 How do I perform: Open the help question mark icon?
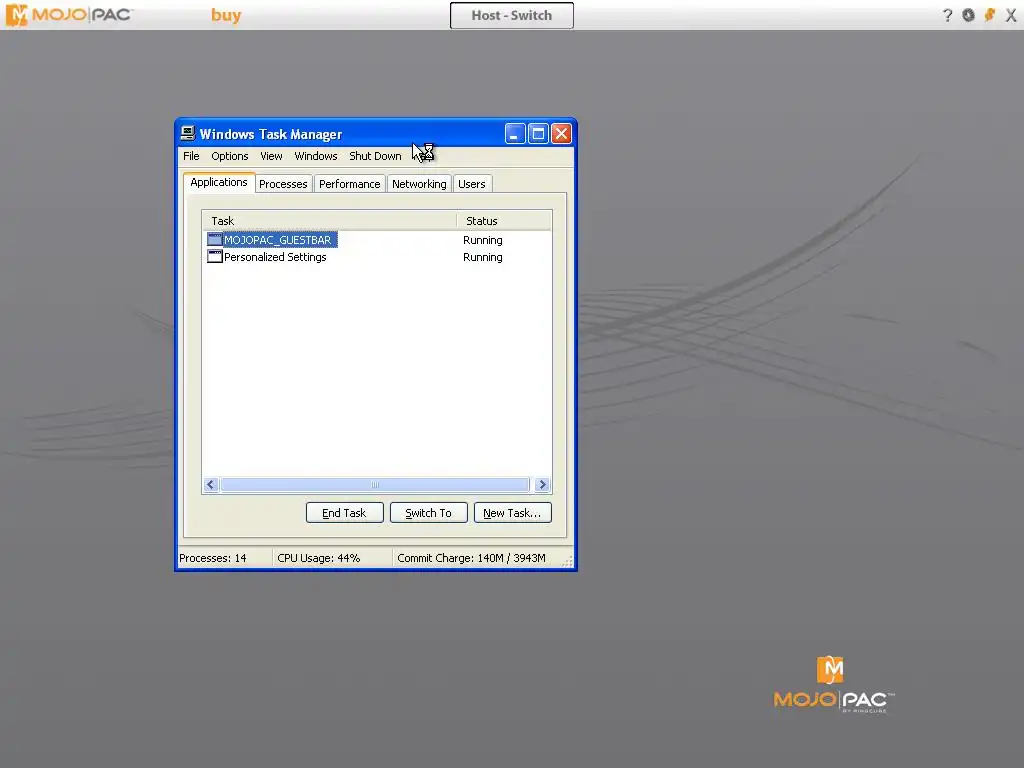point(948,15)
